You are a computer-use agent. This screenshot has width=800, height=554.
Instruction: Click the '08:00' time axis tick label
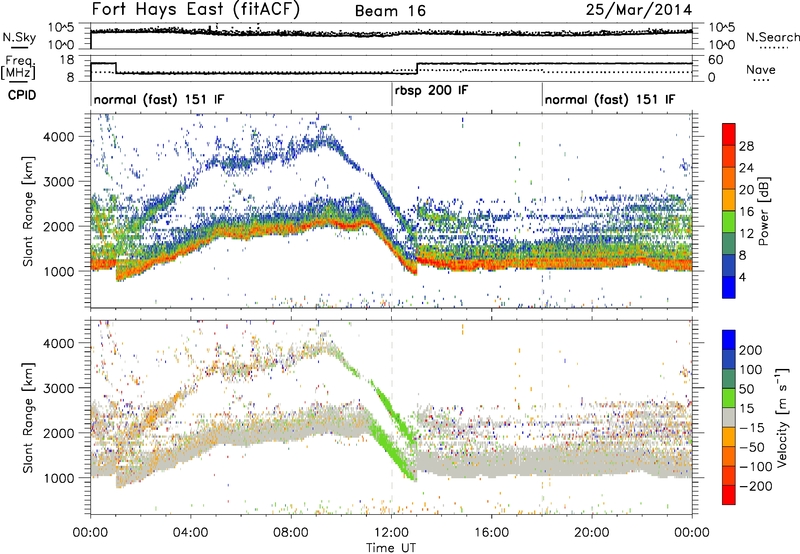291,533
